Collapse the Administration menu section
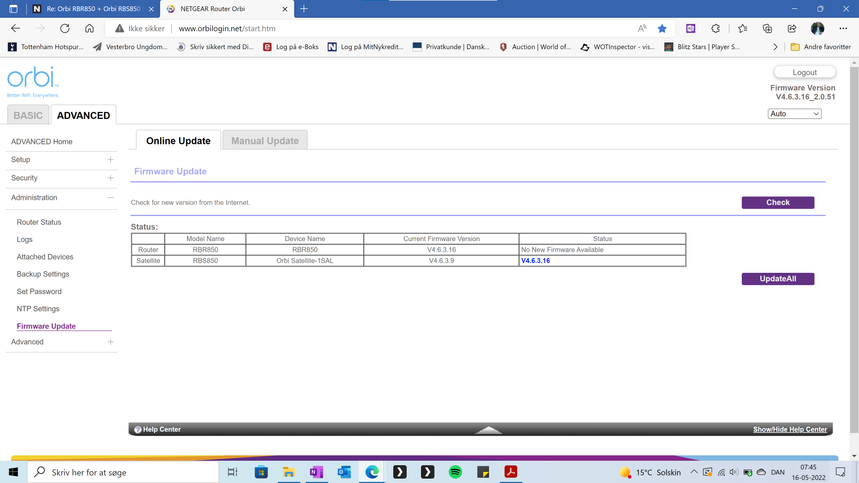 point(110,198)
